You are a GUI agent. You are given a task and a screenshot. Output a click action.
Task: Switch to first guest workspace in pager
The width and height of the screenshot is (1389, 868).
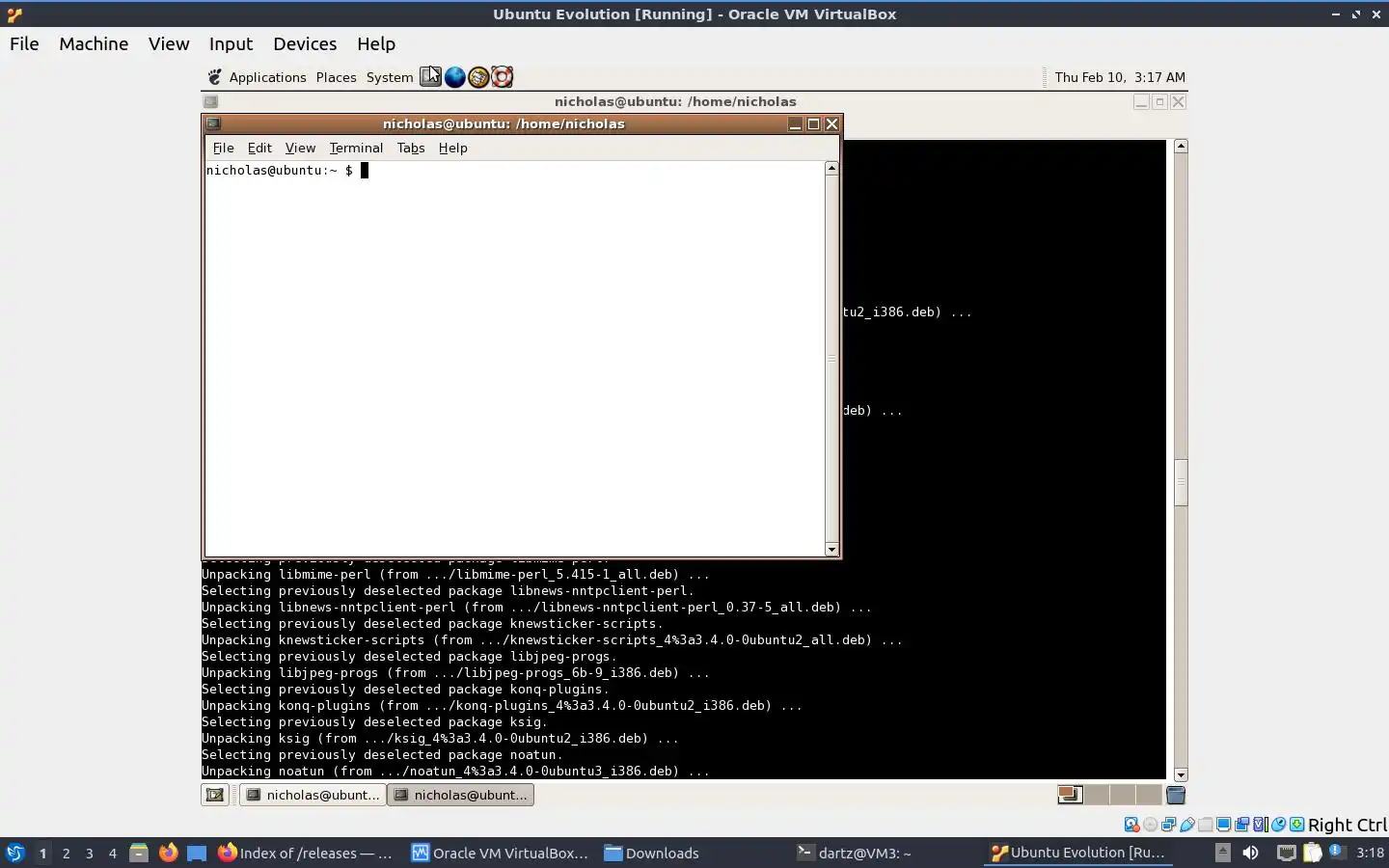coord(1070,795)
